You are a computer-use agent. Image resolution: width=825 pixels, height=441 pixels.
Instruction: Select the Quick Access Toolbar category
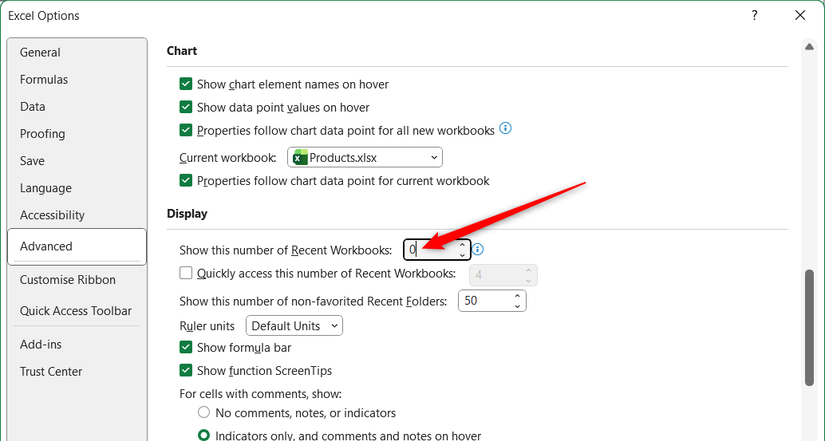coord(76,311)
